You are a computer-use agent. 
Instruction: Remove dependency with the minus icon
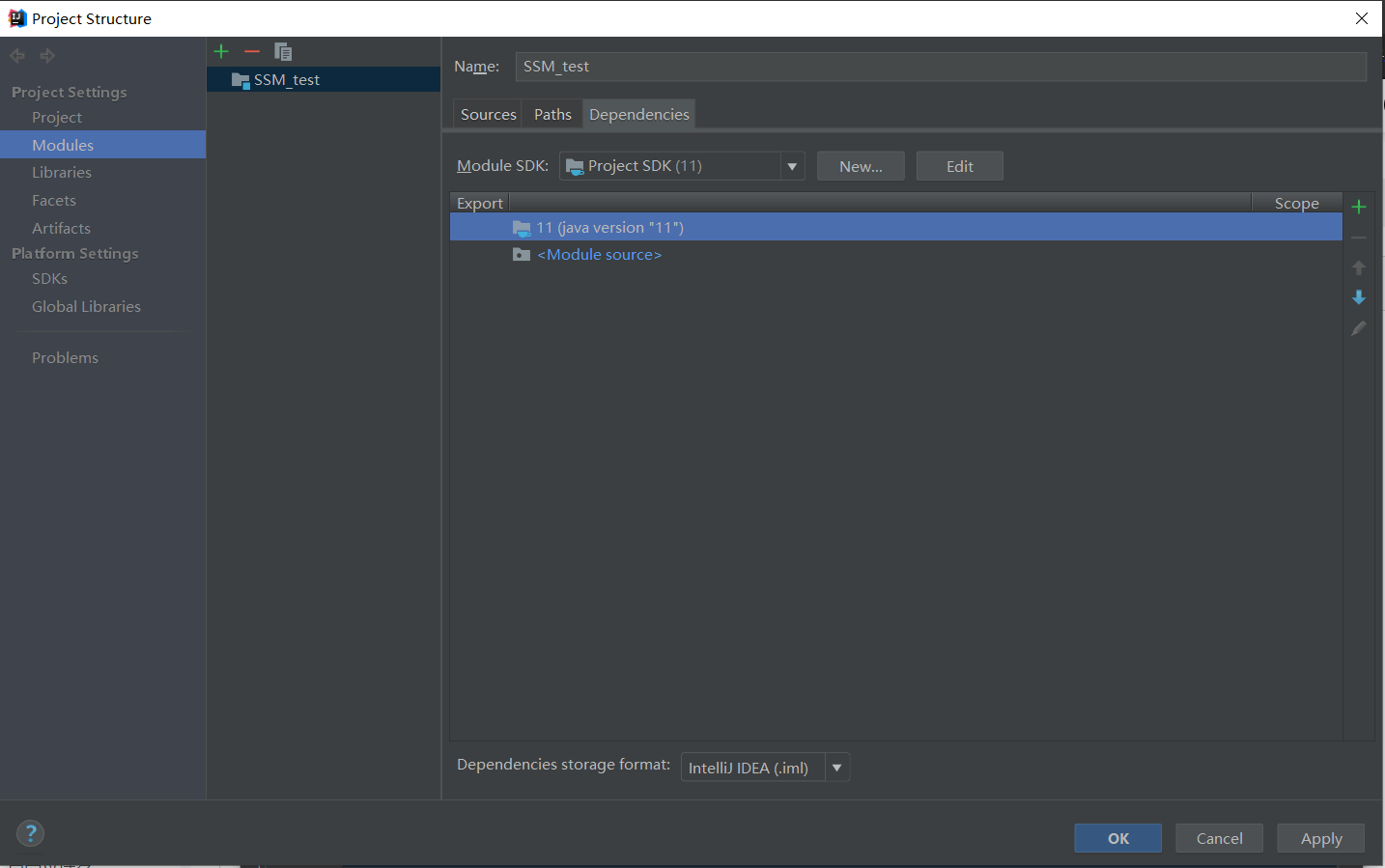click(1359, 238)
